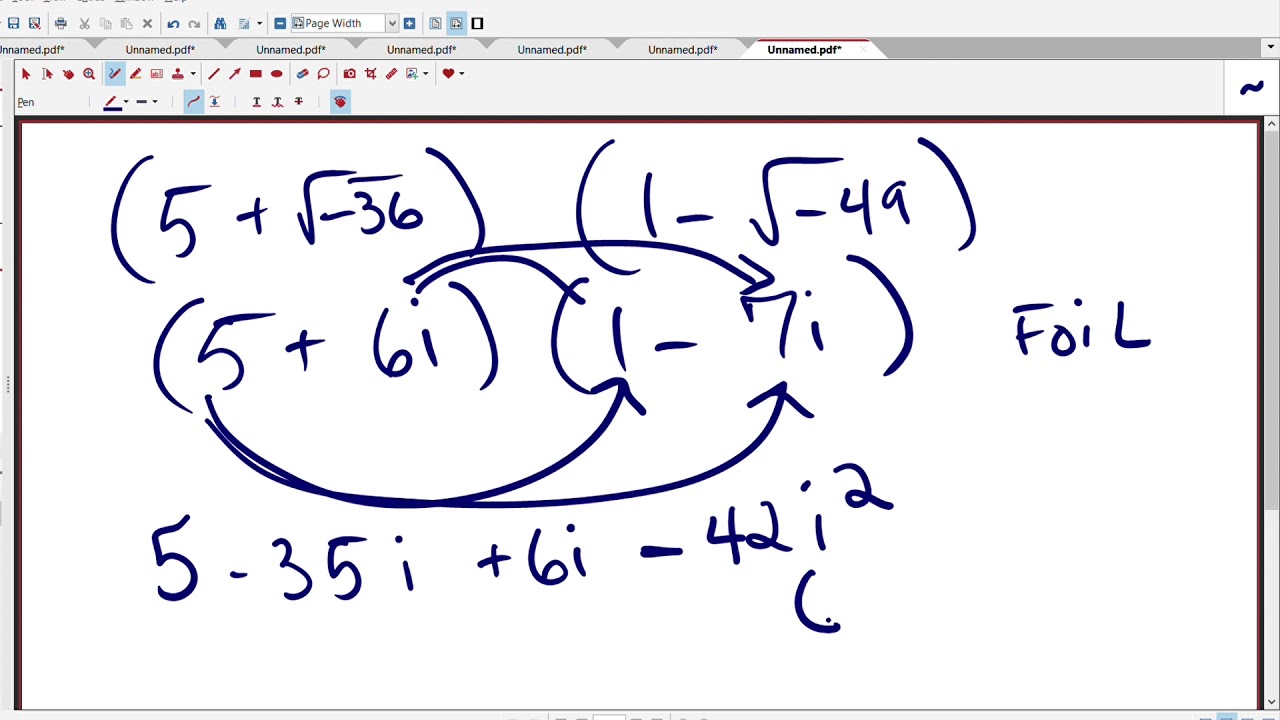Open Find with the binoculars icon
The width and height of the screenshot is (1280, 720).
coord(220,23)
